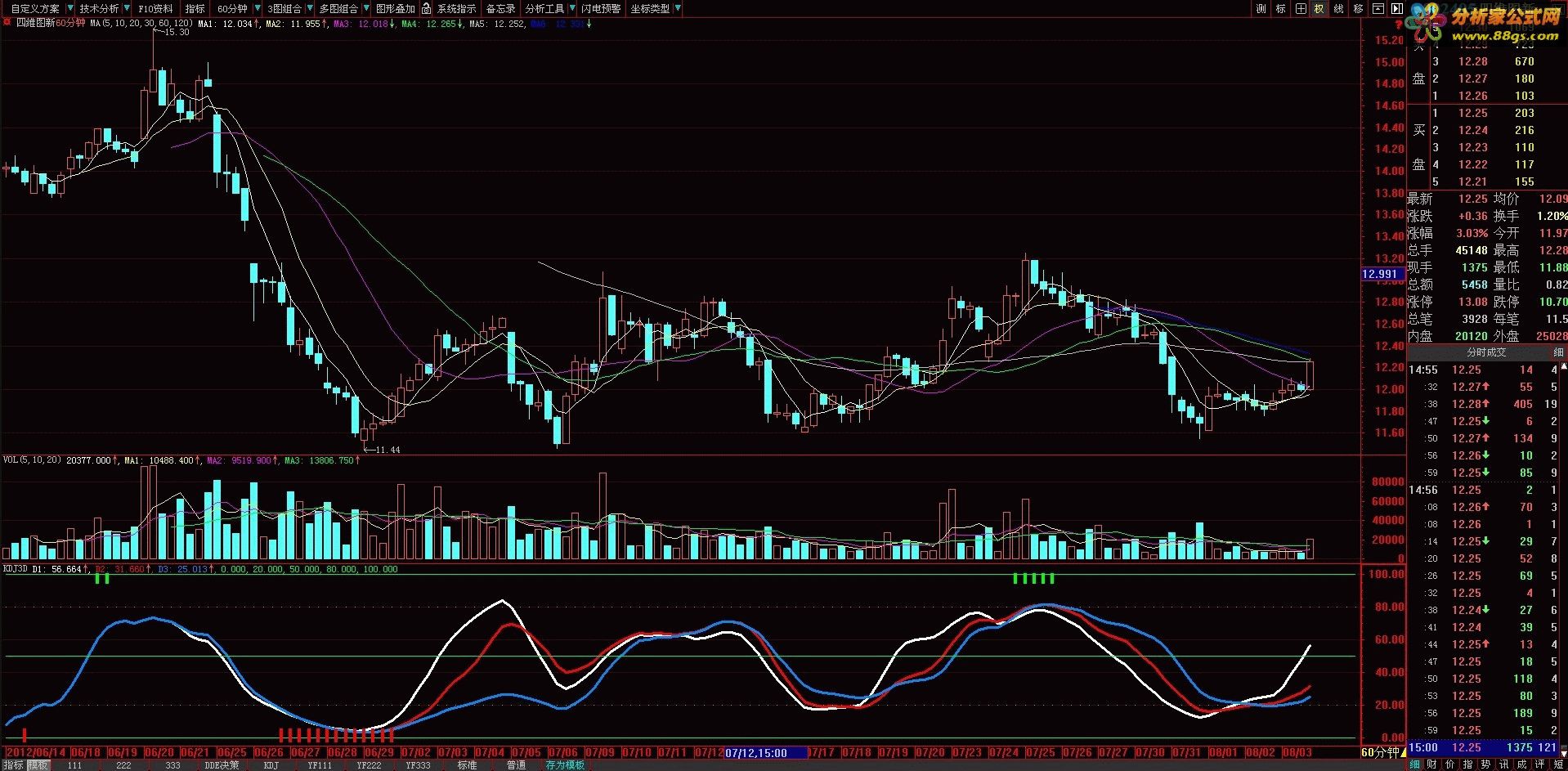Screen dimensions: 1568x771
Task: Click the 四维图新 stock name label
Action: [36, 23]
